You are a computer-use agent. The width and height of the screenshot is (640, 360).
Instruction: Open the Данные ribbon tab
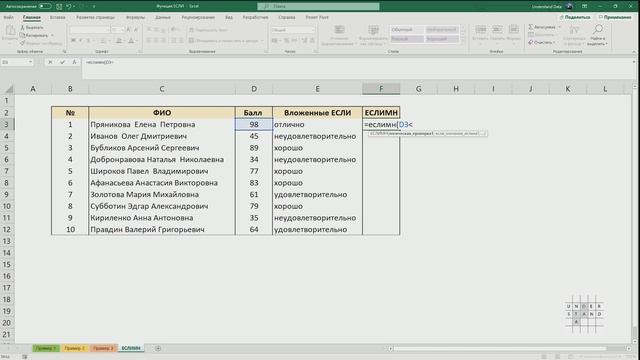pos(163,17)
